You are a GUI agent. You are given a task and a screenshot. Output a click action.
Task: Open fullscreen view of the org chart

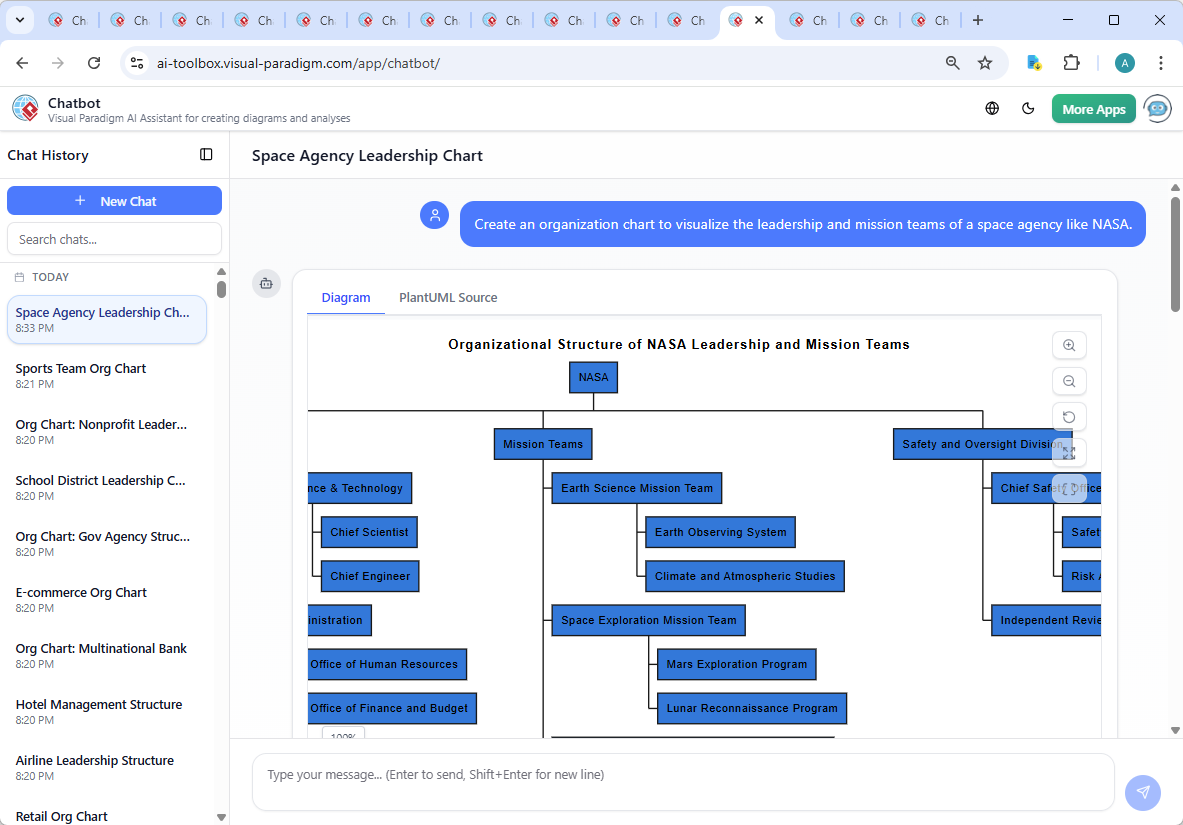tap(1069, 453)
